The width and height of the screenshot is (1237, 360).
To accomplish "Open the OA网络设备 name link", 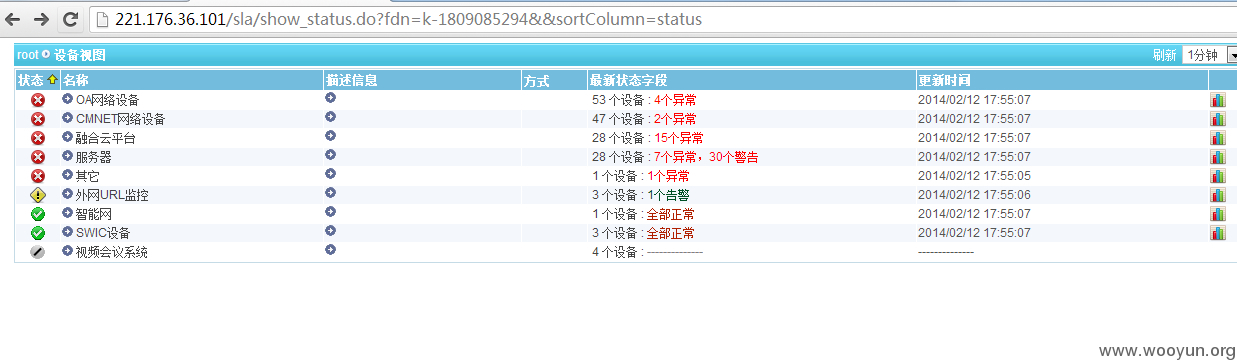I will tap(107, 100).
